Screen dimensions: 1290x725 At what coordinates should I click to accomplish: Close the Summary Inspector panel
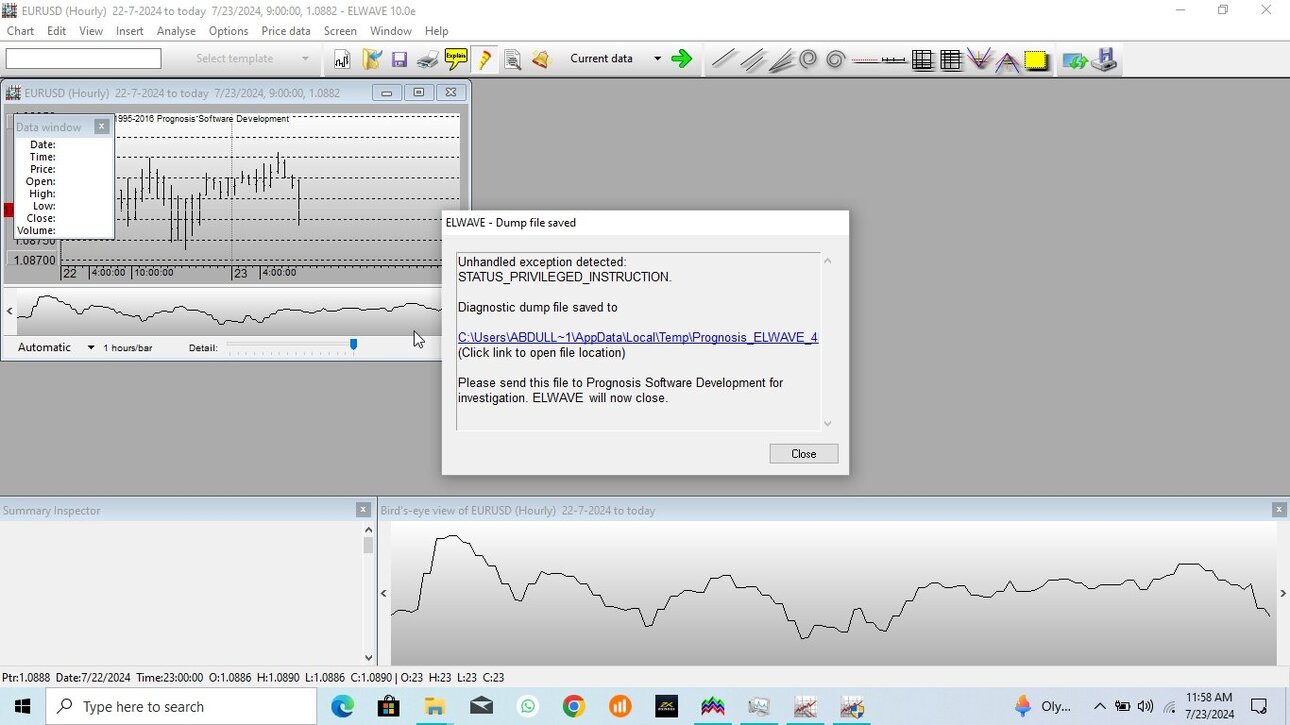click(363, 510)
